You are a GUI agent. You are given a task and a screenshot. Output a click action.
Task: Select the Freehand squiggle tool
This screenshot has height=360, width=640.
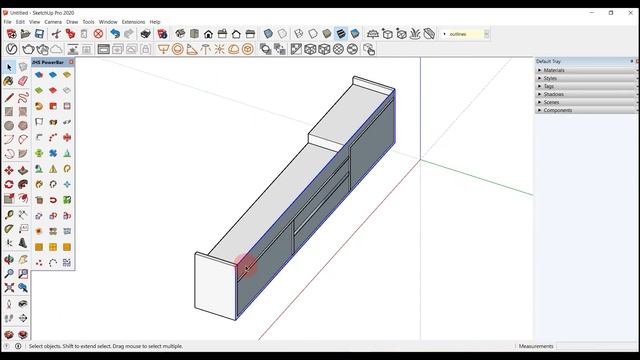click(23, 98)
